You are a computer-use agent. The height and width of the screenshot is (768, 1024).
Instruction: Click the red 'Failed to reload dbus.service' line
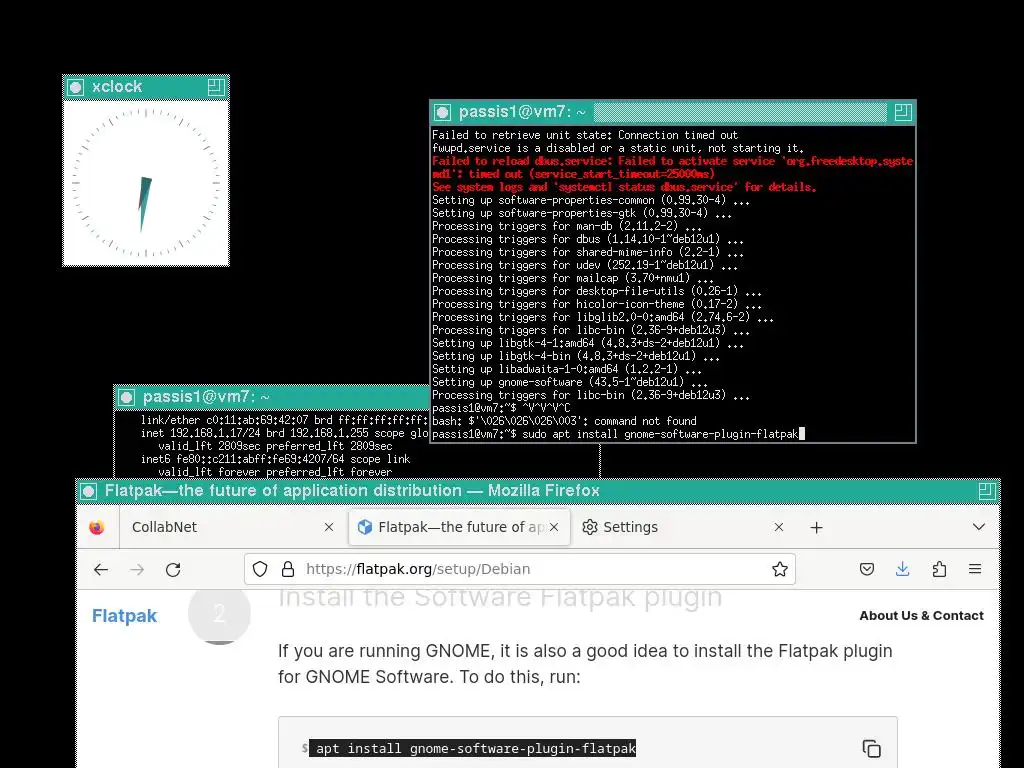coord(672,161)
